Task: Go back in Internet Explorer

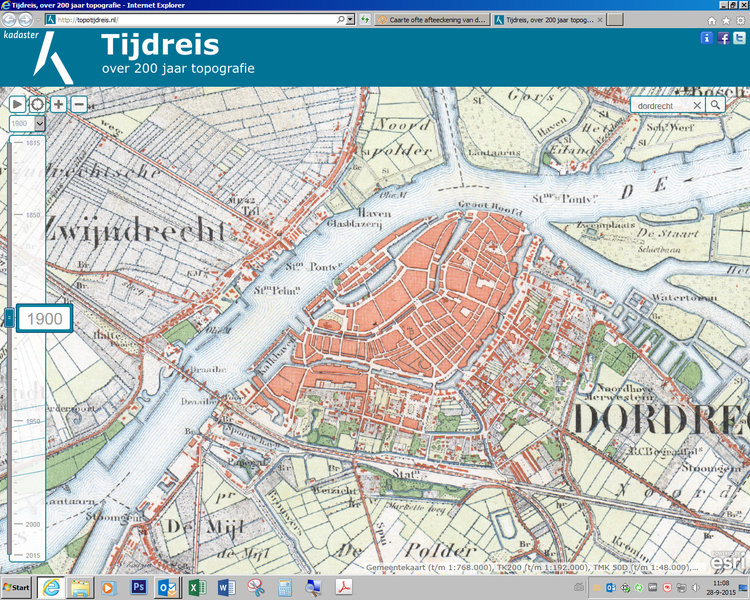Action: coord(9,20)
